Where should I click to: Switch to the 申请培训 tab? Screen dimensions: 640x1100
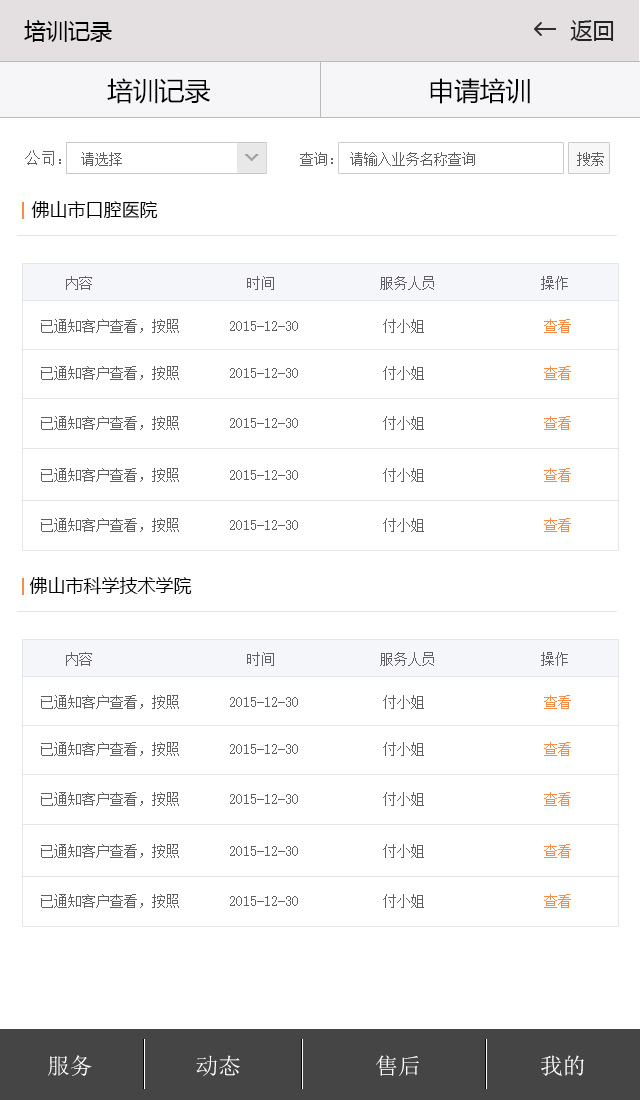click(x=480, y=91)
